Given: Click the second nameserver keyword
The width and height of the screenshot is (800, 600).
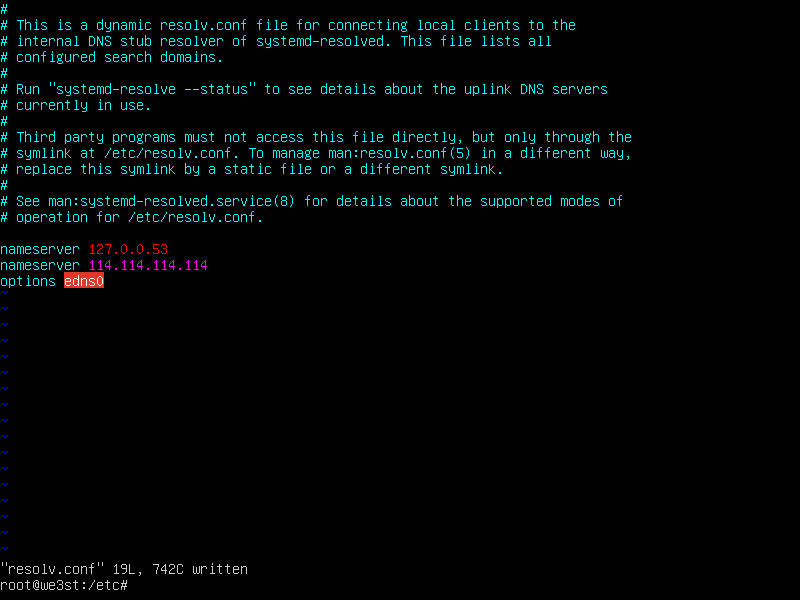Looking at the screenshot, I should (40, 265).
